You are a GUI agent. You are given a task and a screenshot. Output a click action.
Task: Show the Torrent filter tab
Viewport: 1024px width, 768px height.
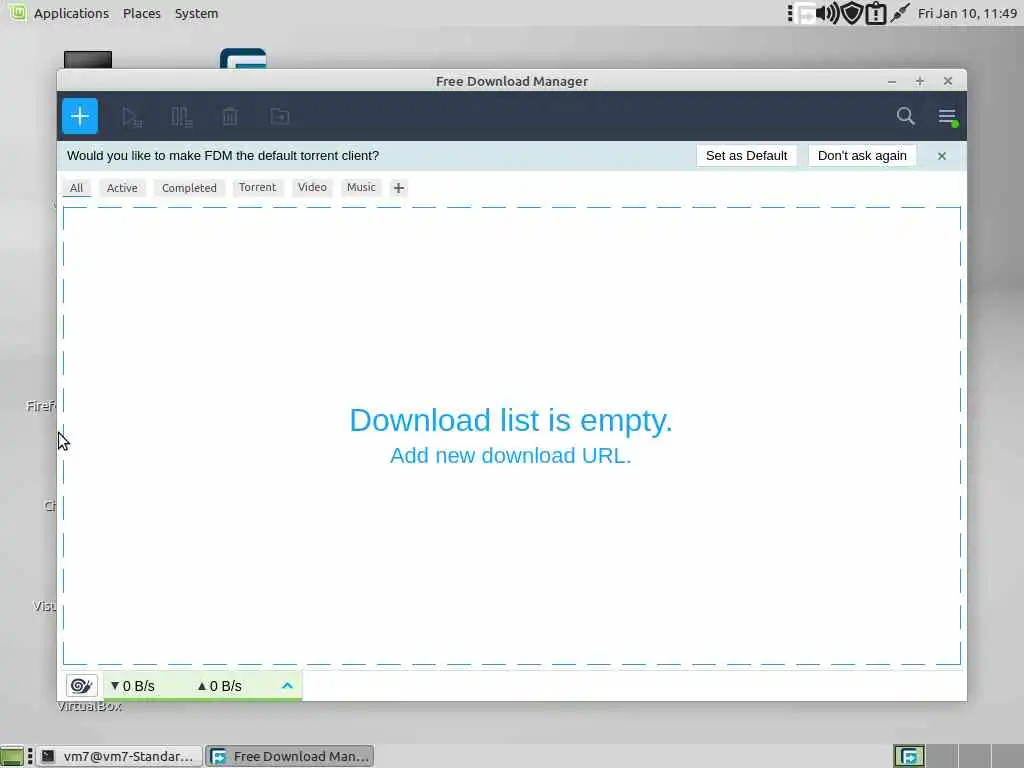coord(257,187)
